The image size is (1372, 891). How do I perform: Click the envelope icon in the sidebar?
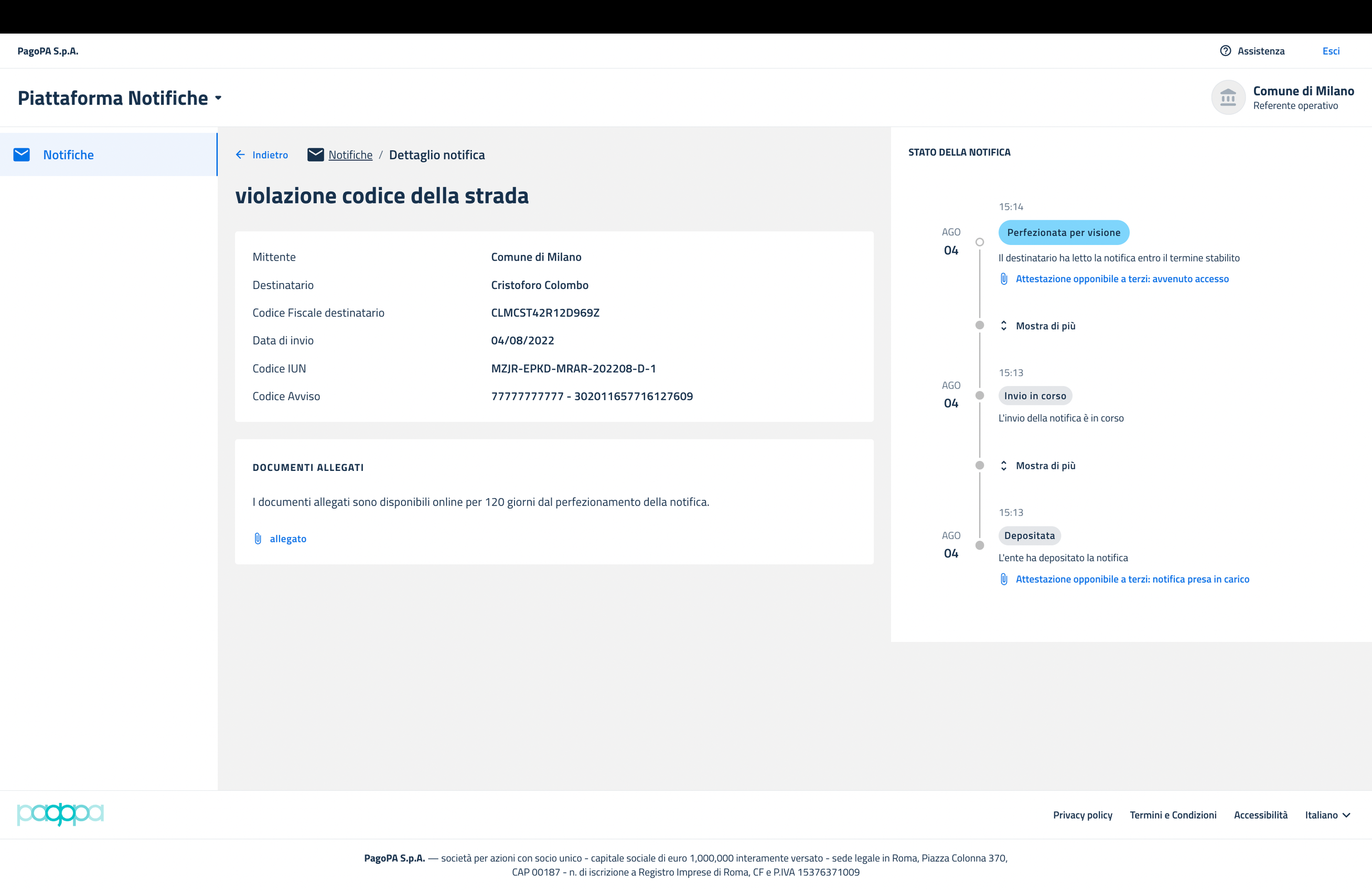[x=22, y=155]
